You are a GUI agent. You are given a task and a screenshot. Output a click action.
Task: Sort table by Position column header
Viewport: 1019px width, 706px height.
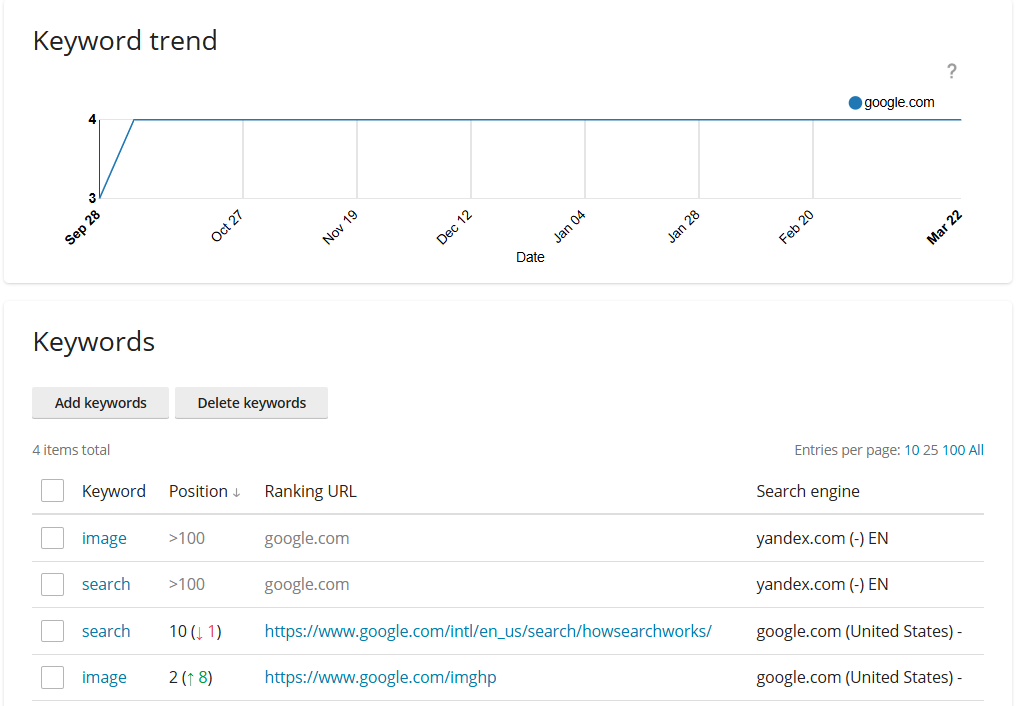tap(198, 491)
